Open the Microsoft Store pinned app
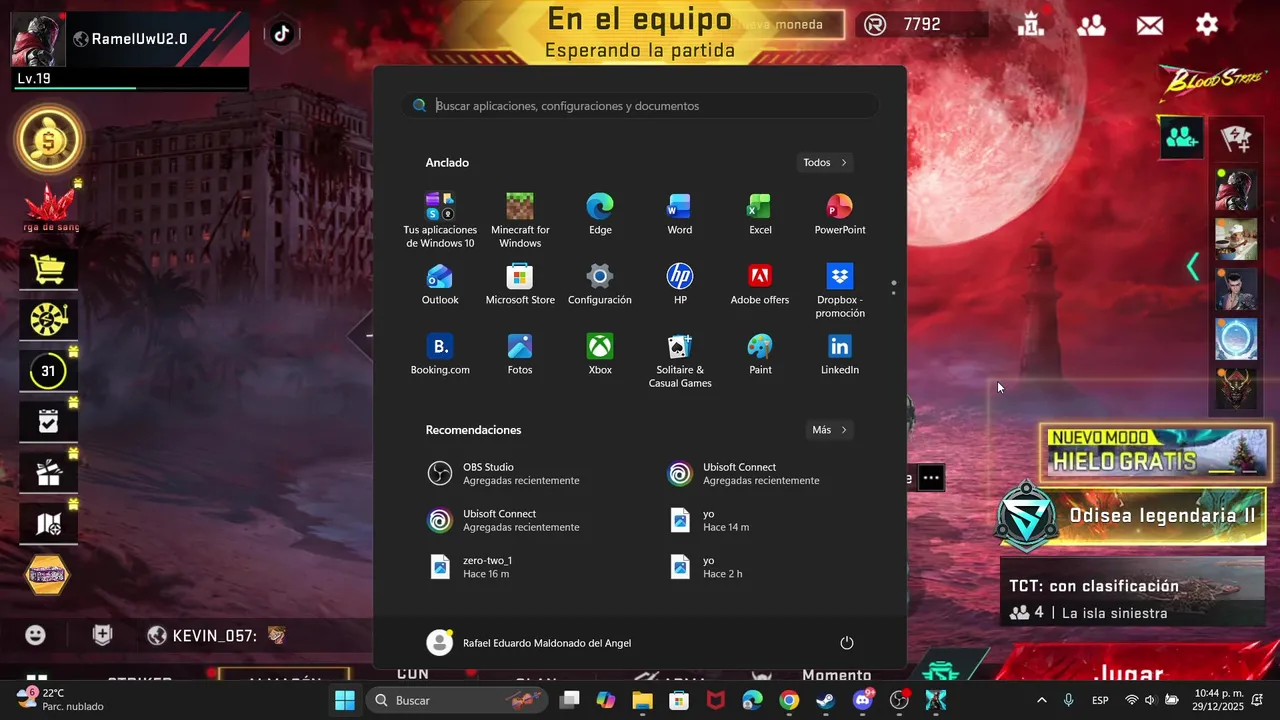1280x720 pixels. (520, 284)
